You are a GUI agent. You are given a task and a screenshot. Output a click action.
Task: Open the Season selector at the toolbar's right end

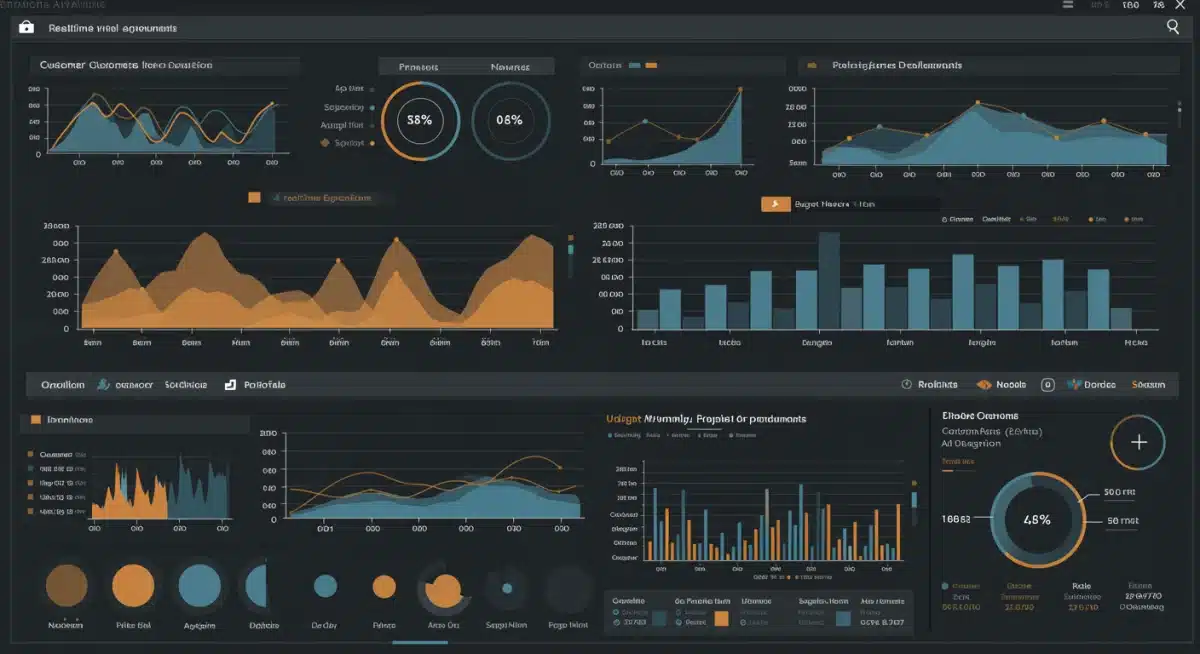coord(1149,384)
